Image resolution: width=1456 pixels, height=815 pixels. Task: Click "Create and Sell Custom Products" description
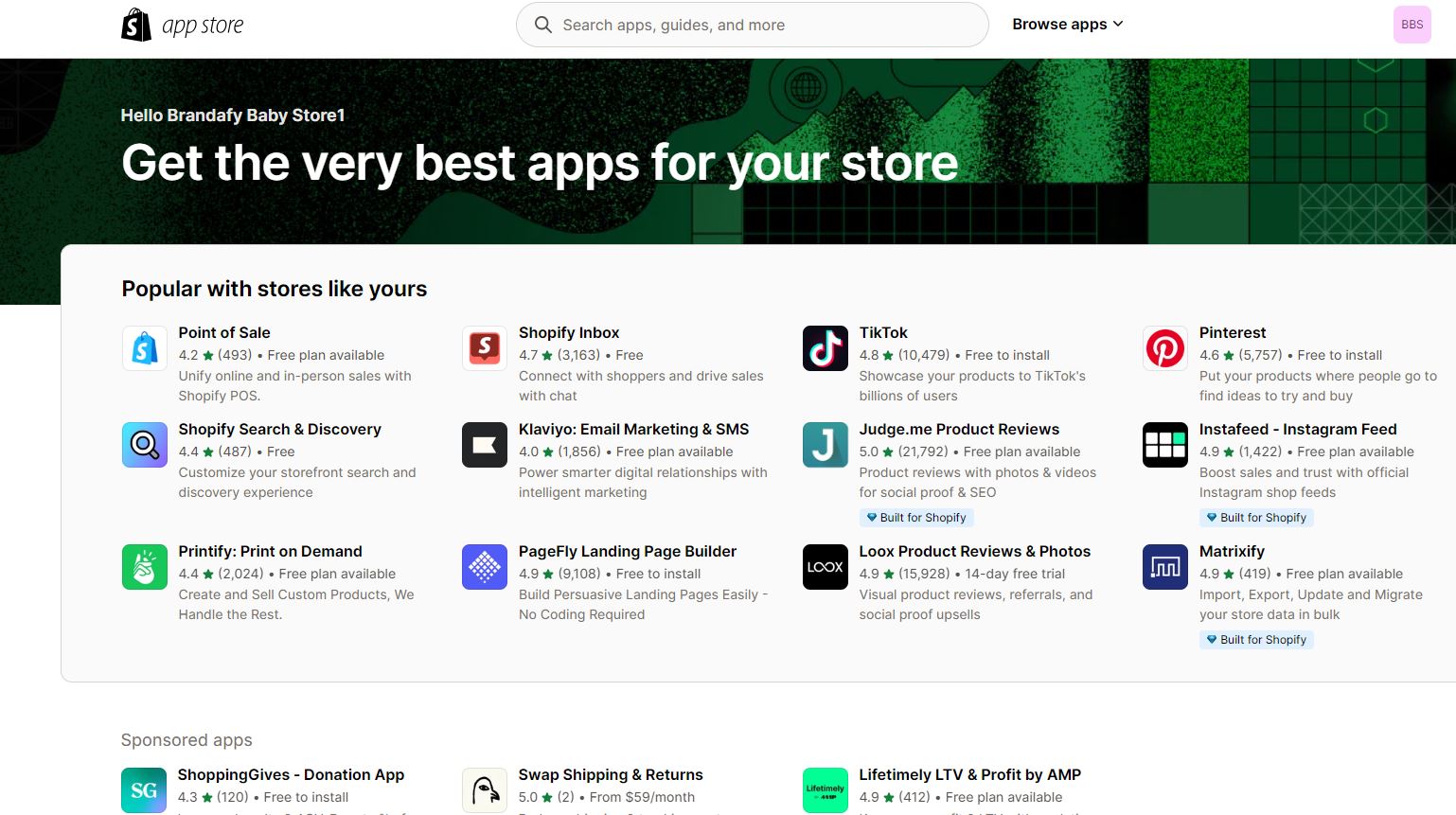296,605
